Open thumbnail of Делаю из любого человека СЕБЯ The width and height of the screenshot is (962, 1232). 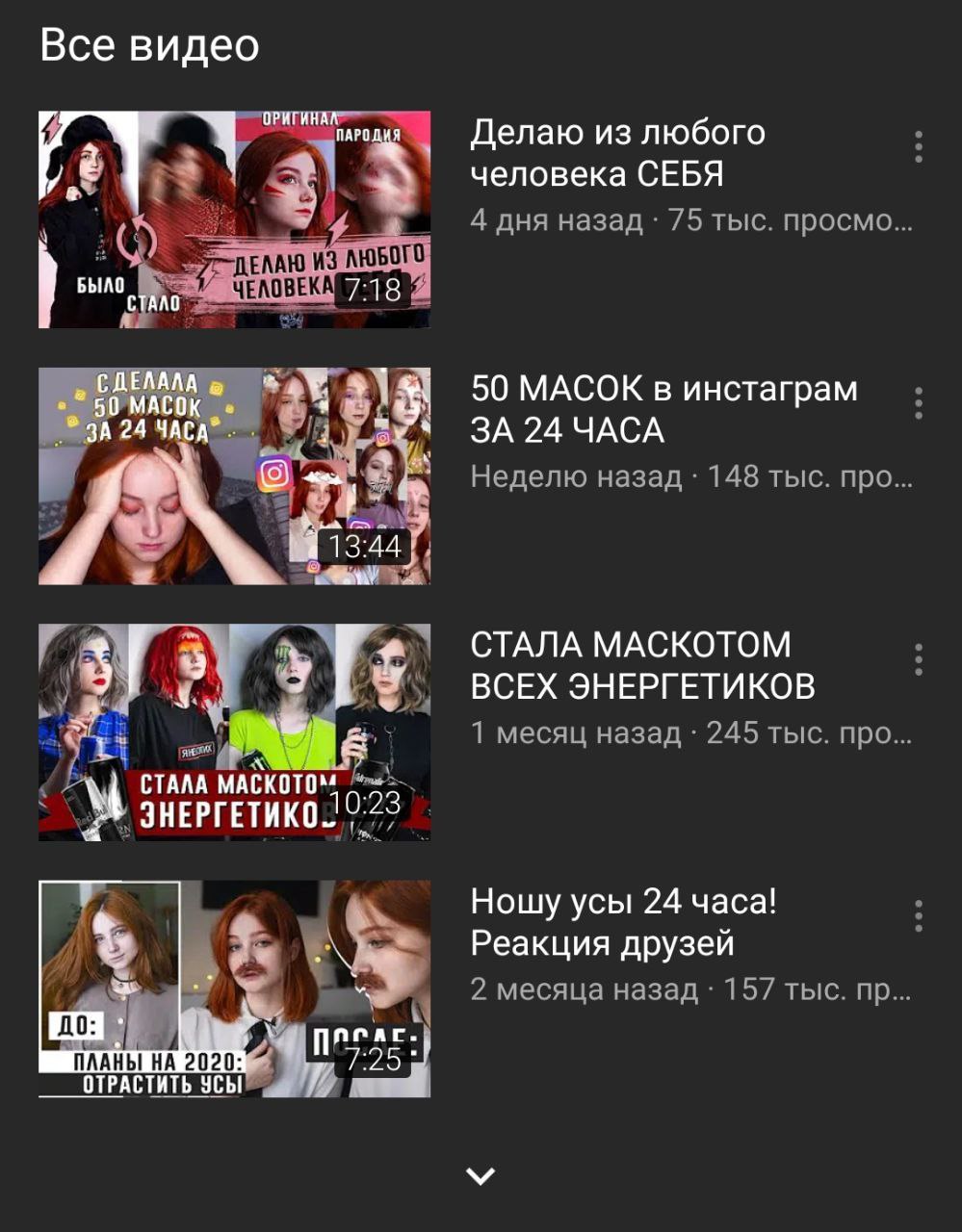(234, 219)
